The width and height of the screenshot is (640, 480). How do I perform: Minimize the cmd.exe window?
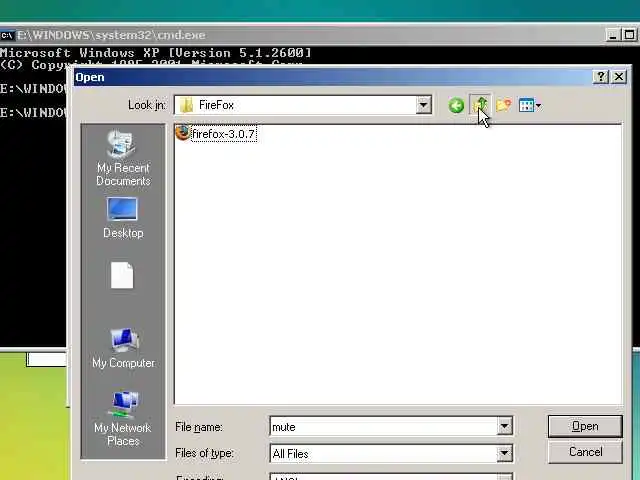tap(612, 35)
